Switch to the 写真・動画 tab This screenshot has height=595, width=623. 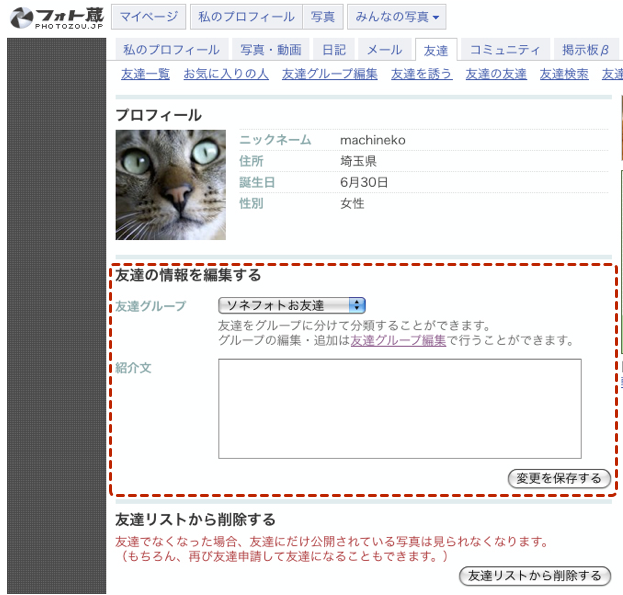point(270,50)
